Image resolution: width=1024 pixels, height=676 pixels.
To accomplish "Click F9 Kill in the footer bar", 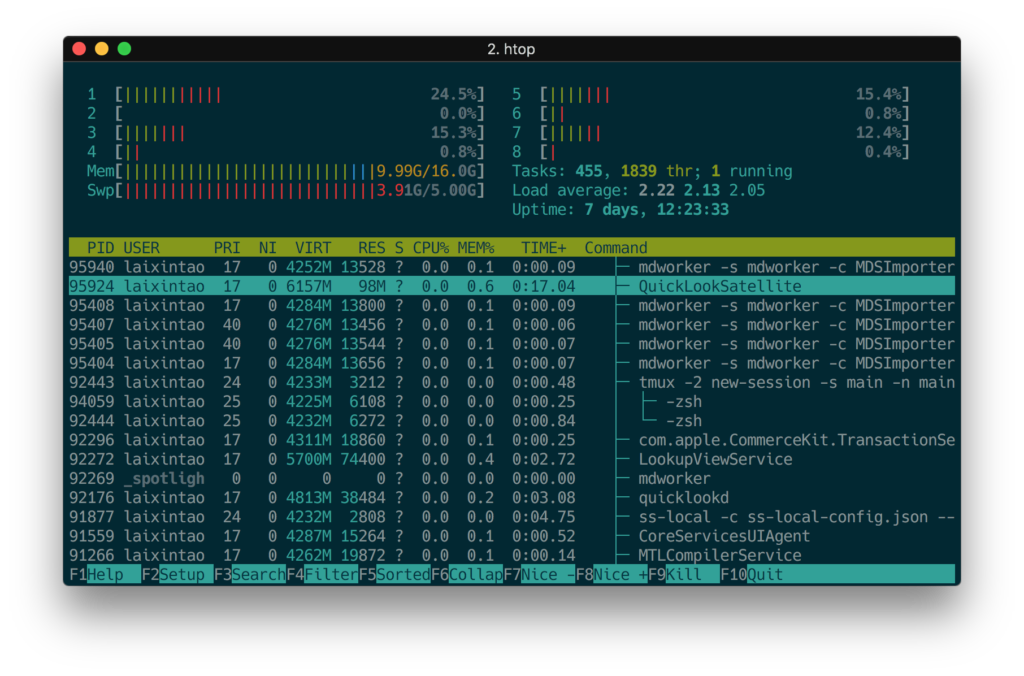I will 684,575.
